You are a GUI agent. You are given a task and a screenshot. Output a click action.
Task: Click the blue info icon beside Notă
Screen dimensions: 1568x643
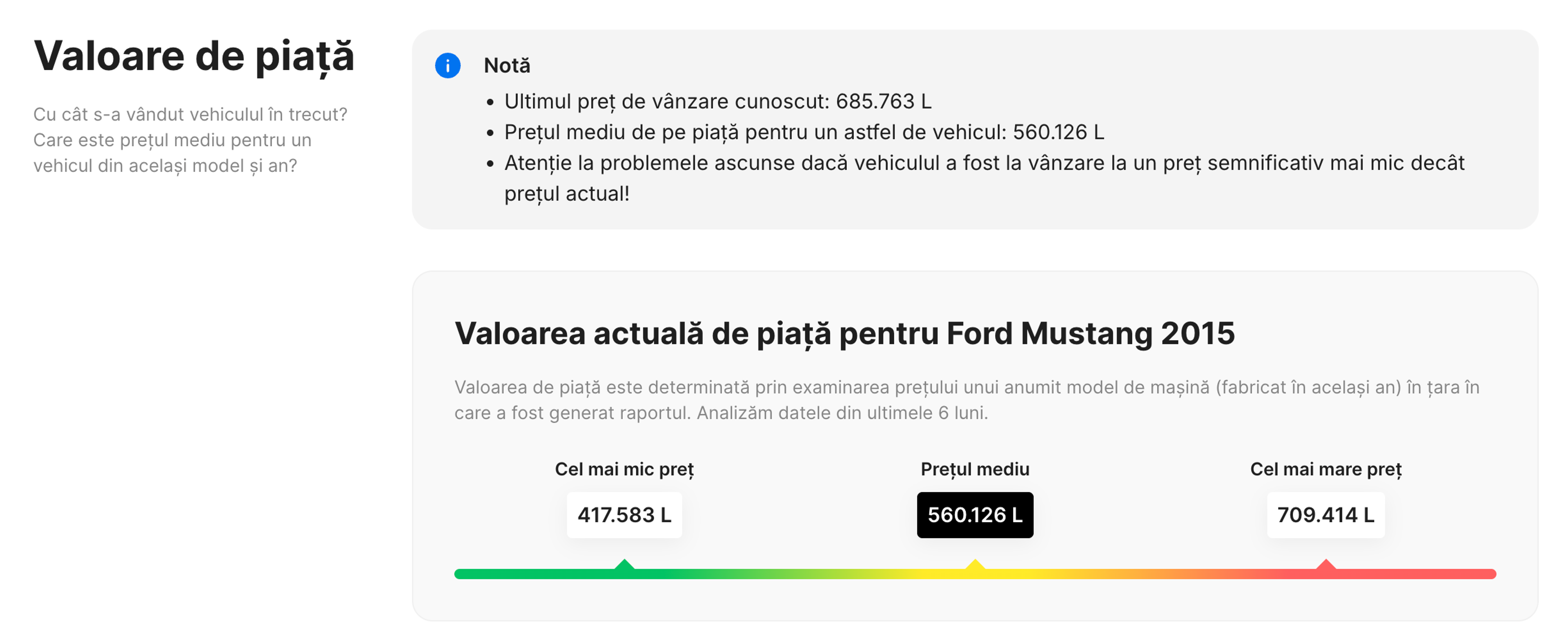tap(449, 65)
